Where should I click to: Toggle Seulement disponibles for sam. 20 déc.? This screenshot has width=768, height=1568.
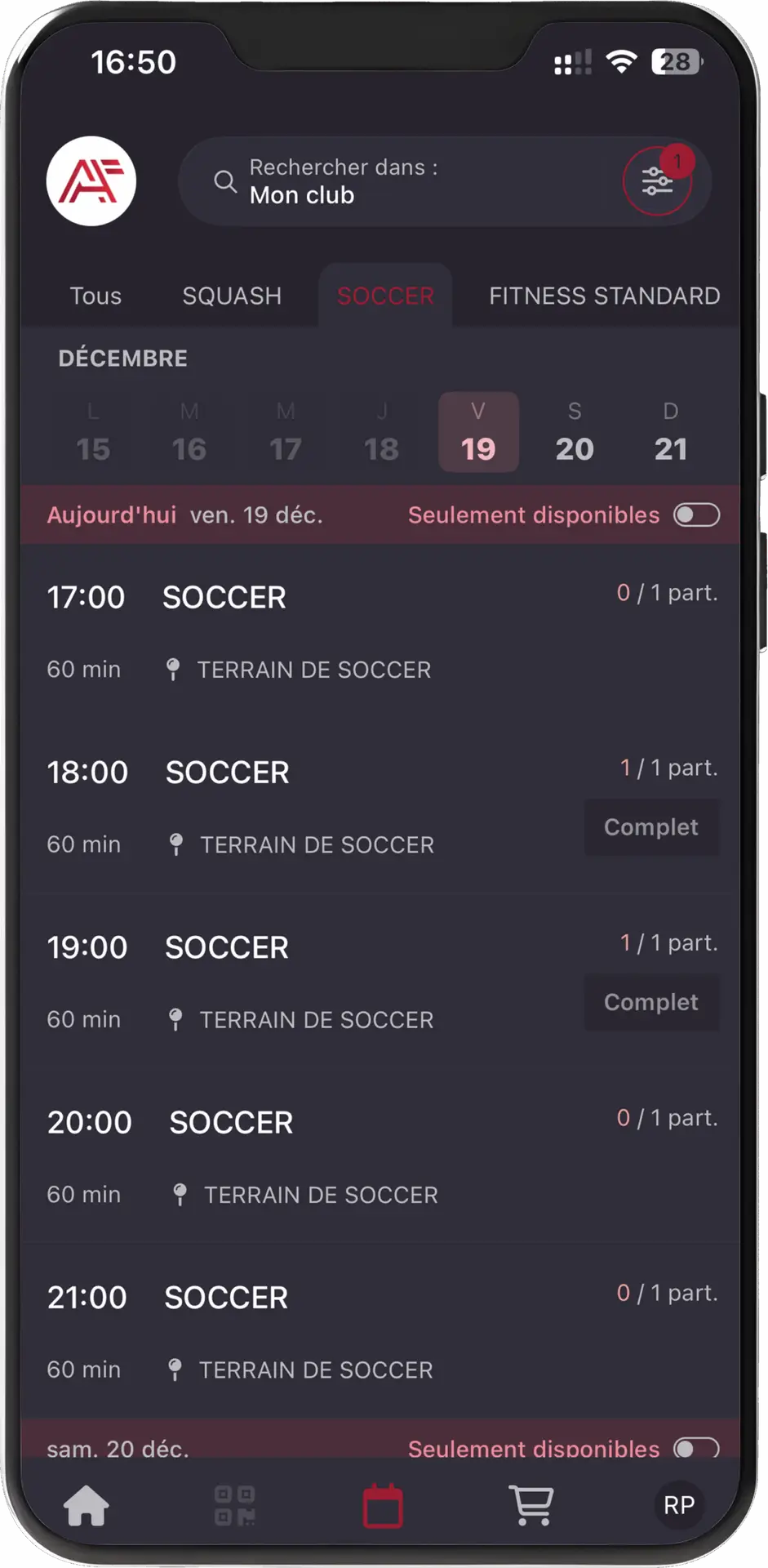(696, 1448)
